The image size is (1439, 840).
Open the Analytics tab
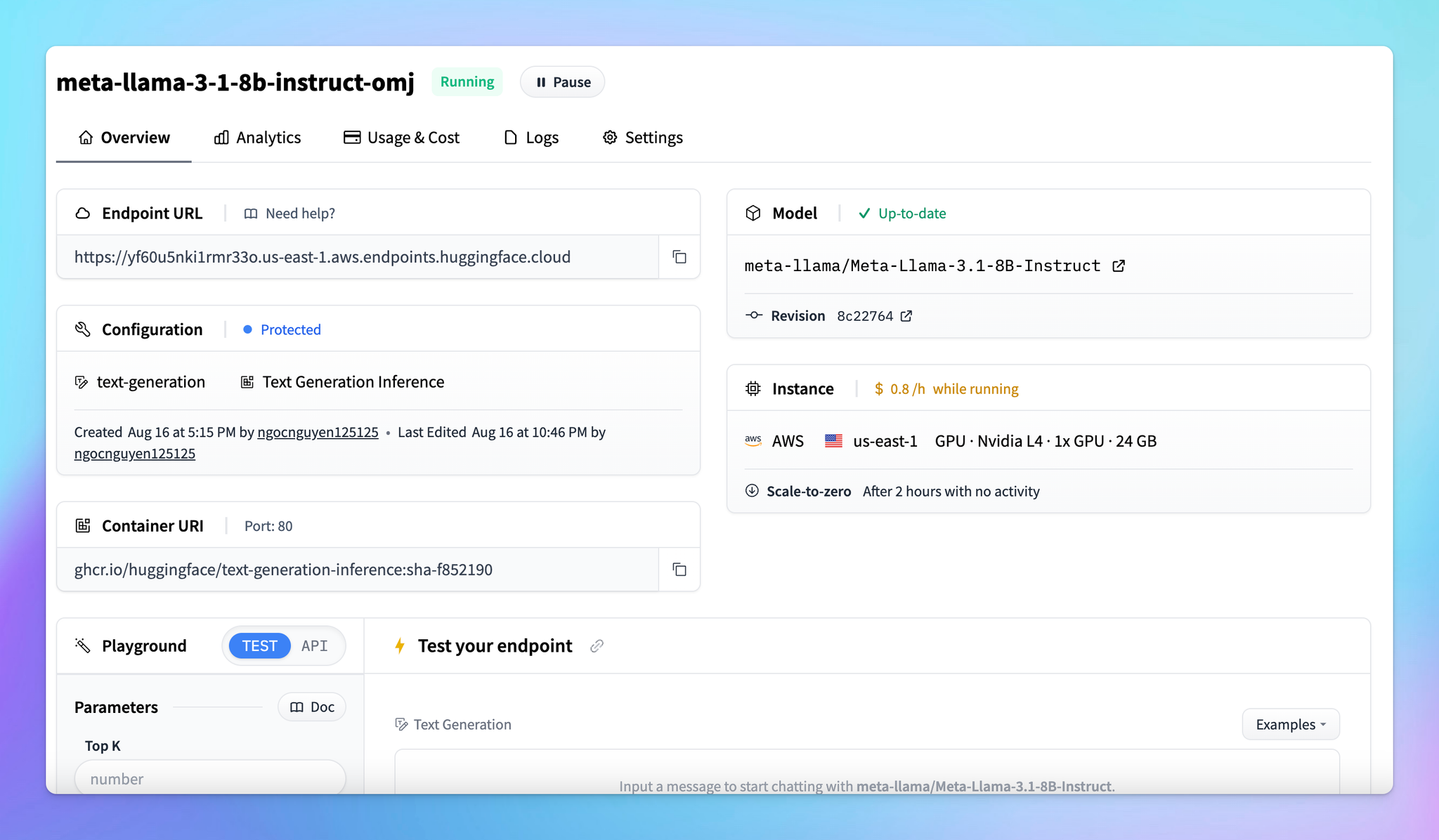(x=258, y=138)
